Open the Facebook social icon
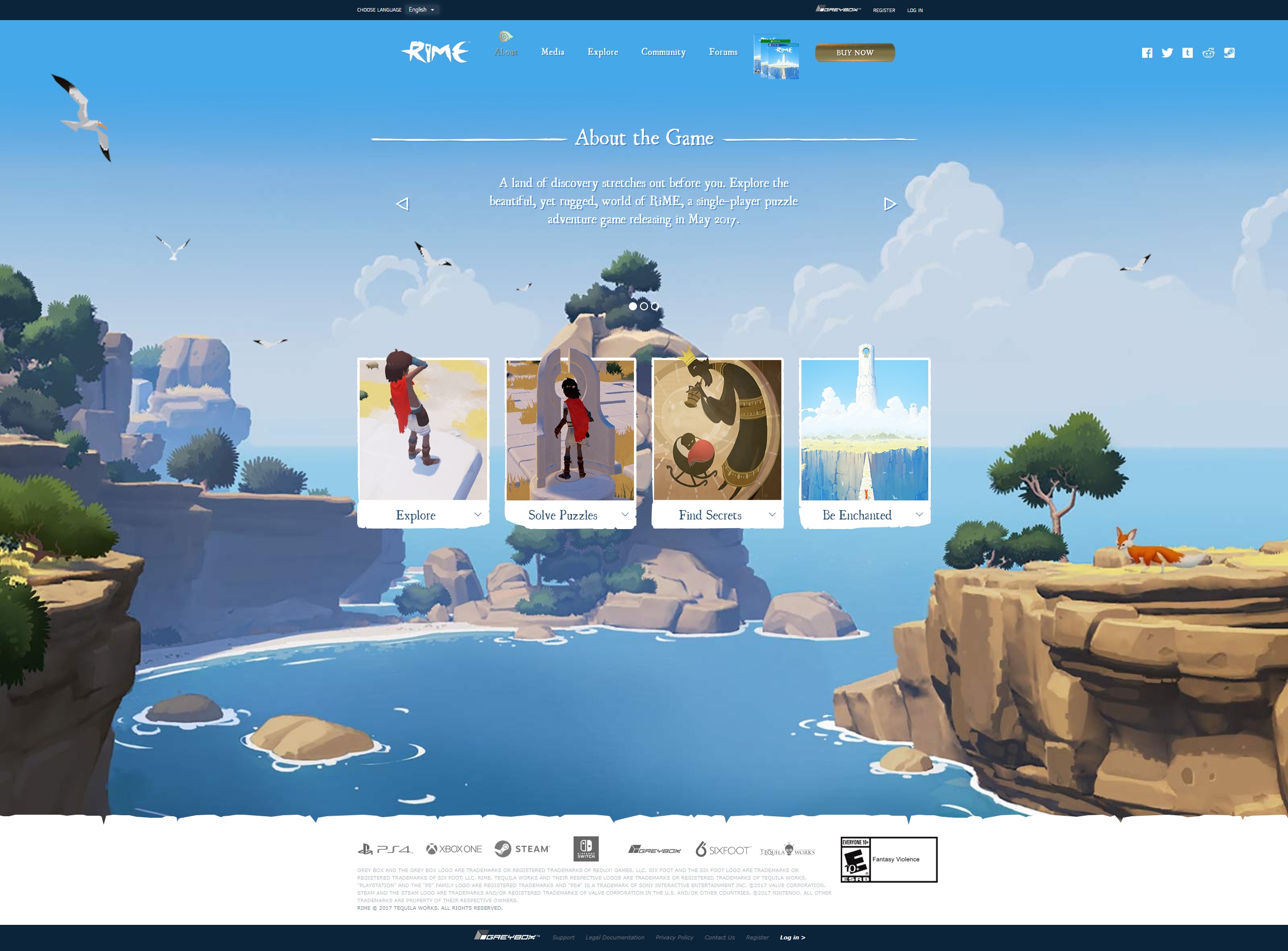Screen dimensions: 1288x951 pyautogui.click(x=1146, y=53)
